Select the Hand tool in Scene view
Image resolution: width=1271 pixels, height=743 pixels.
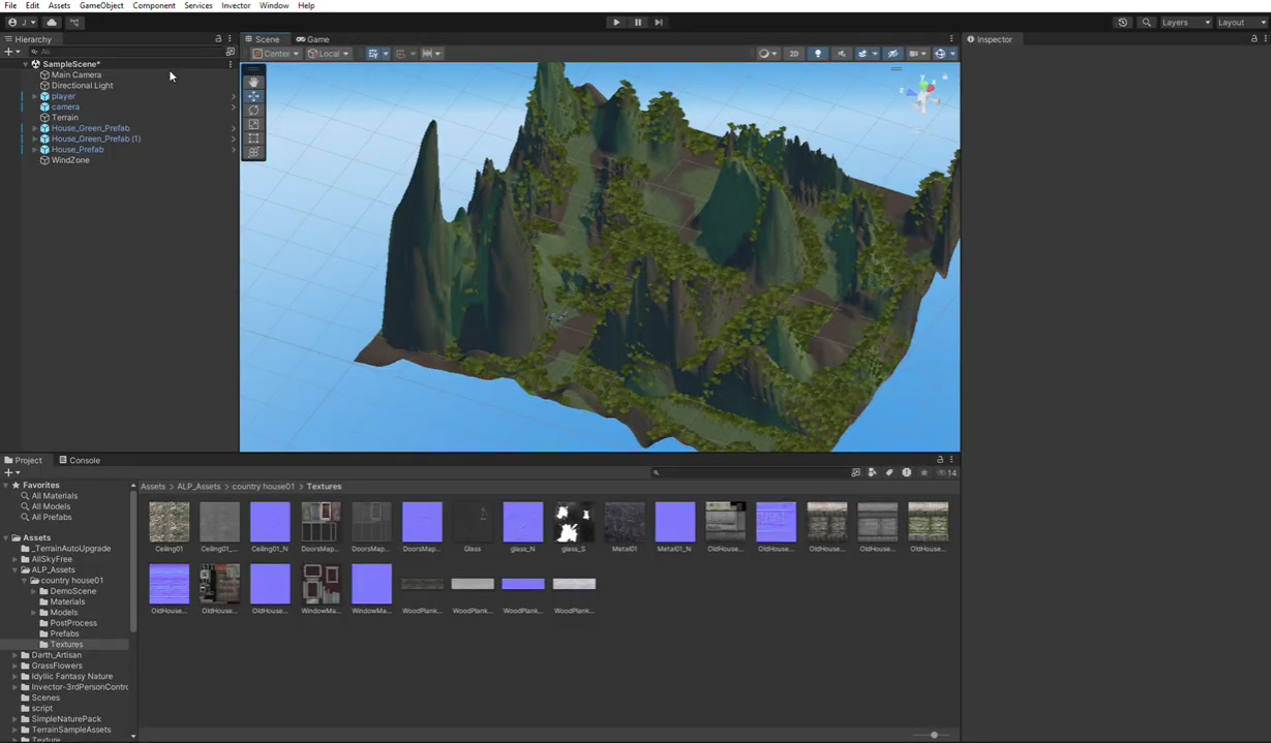[x=254, y=82]
